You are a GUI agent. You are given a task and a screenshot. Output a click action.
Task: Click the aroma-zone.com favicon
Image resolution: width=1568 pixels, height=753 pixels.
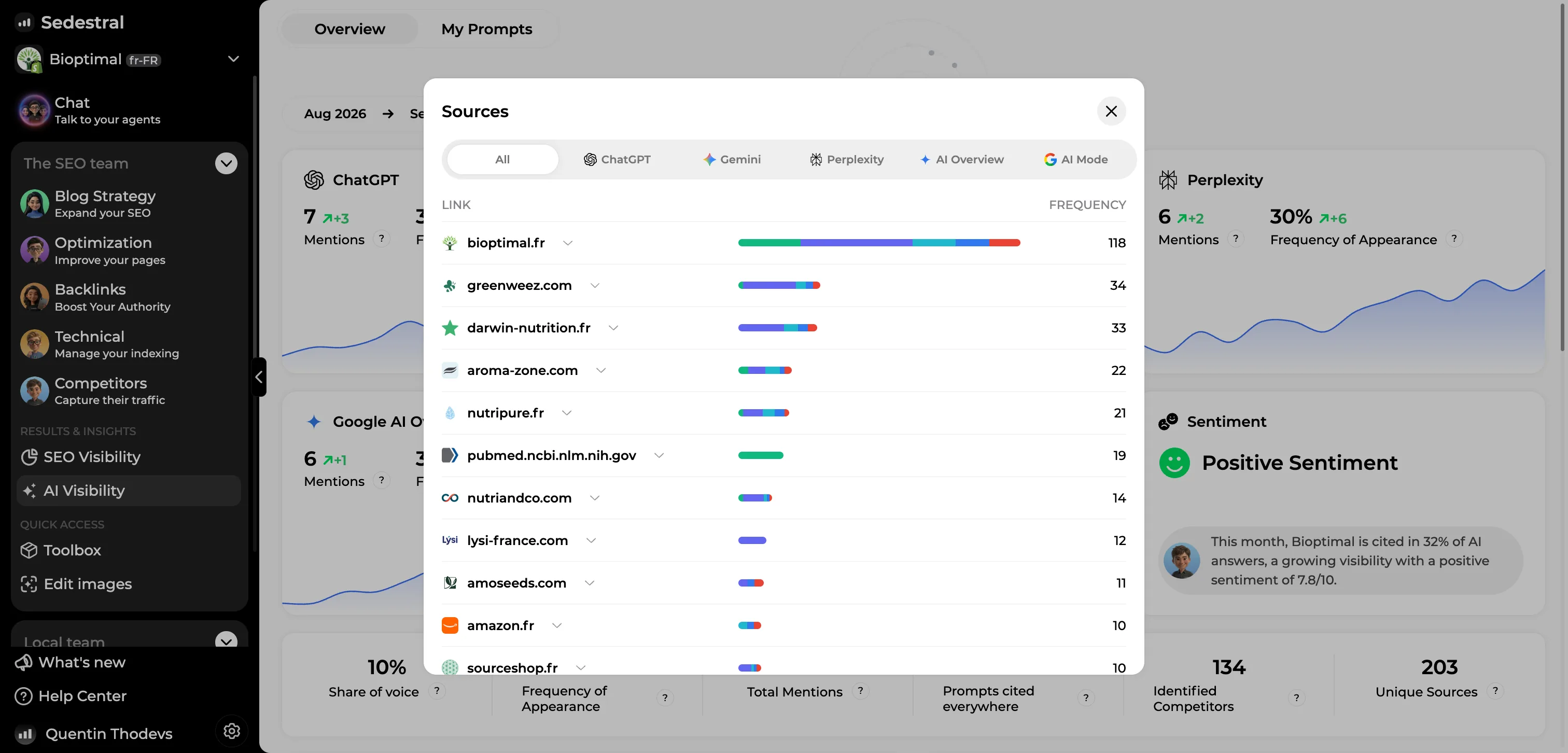click(450, 371)
